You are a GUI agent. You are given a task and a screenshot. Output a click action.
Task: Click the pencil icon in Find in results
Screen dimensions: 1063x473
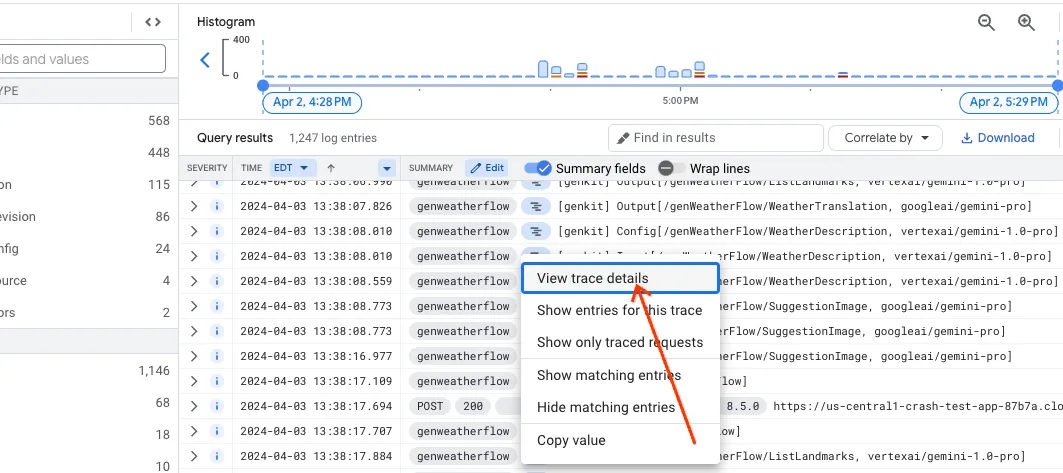[x=622, y=138]
